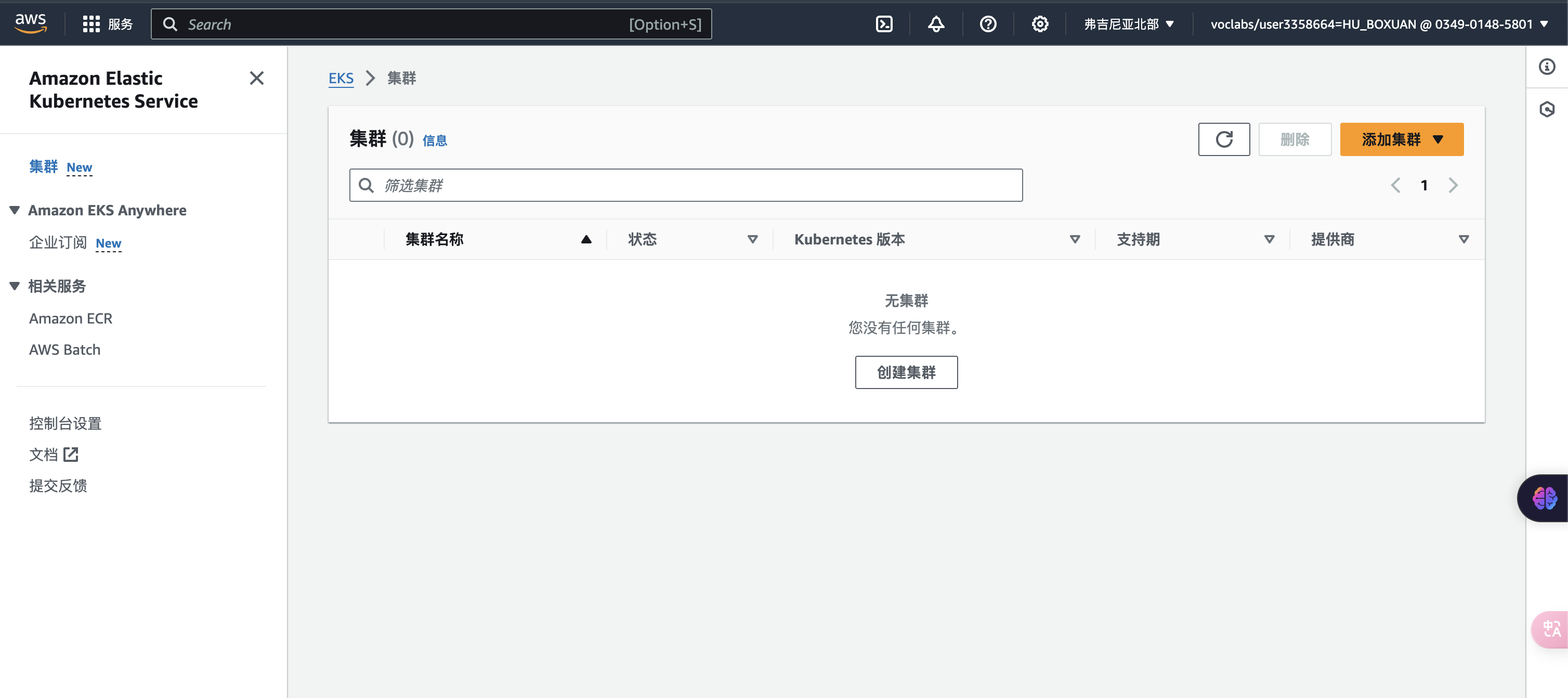The image size is (1568, 698).
Task: Open the help question mark menu
Action: tap(988, 24)
